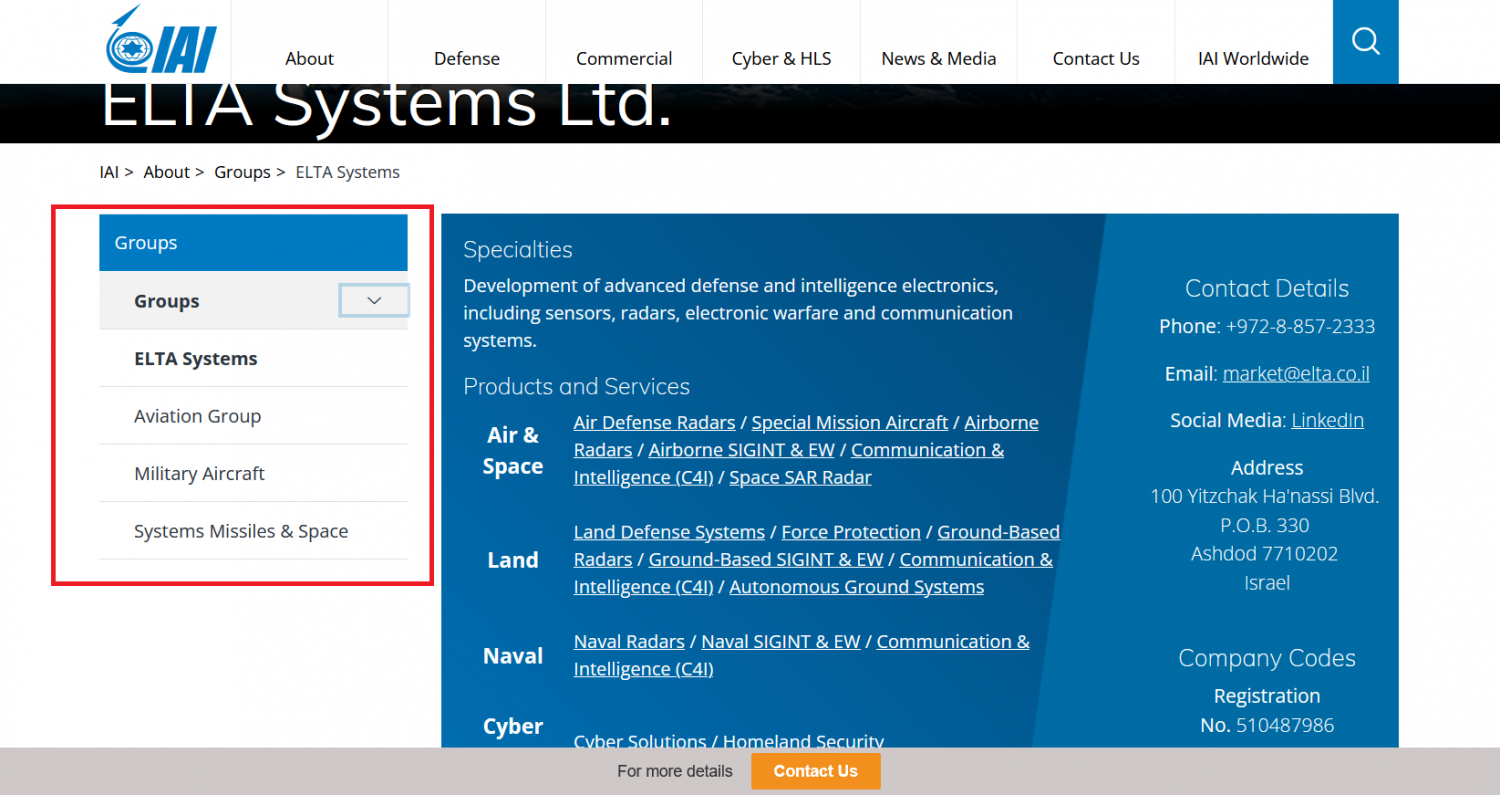Expand the Groups chevron dropdown
Image resolution: width=1500 pixels, height=795 pixels.
click(x=374, y=300)
